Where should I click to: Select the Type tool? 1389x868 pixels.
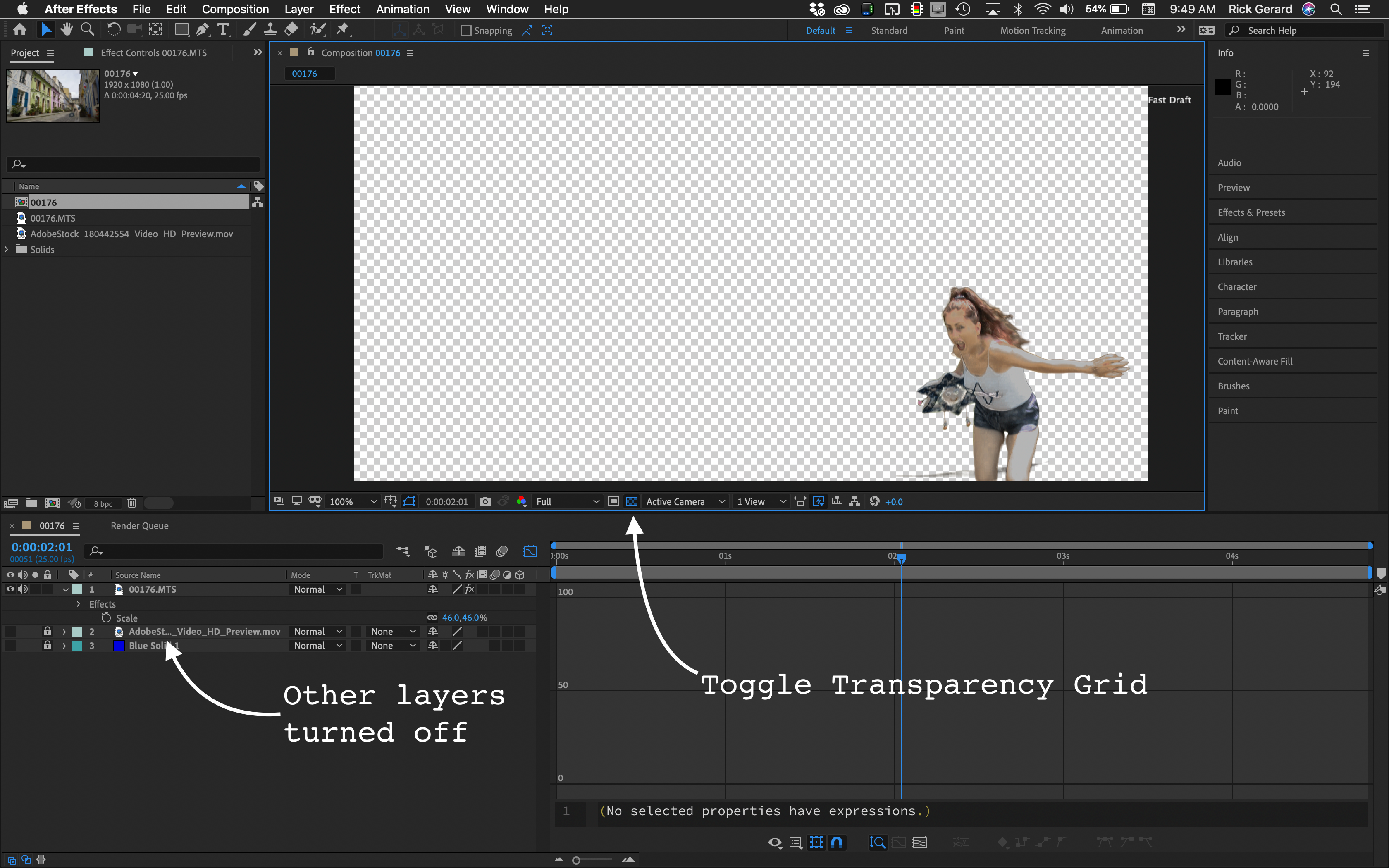point(223,29)
